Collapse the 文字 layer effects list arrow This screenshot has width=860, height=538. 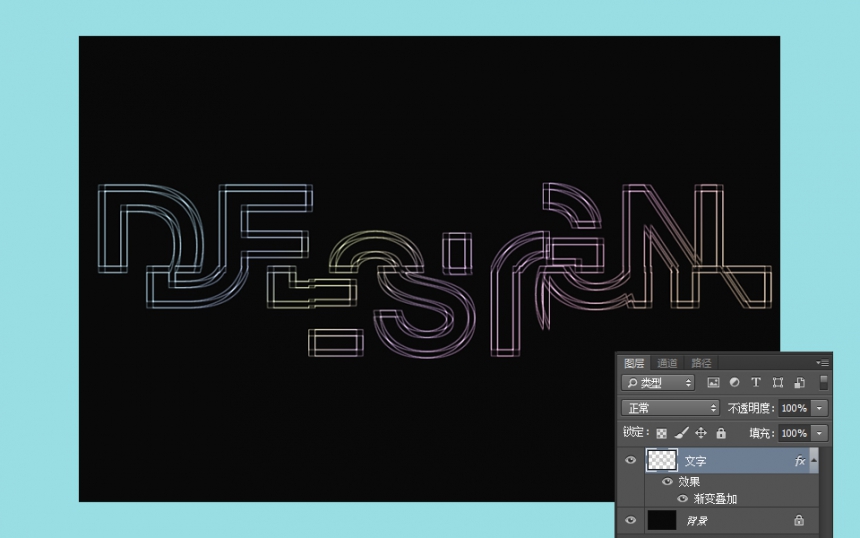coord(814,460)
